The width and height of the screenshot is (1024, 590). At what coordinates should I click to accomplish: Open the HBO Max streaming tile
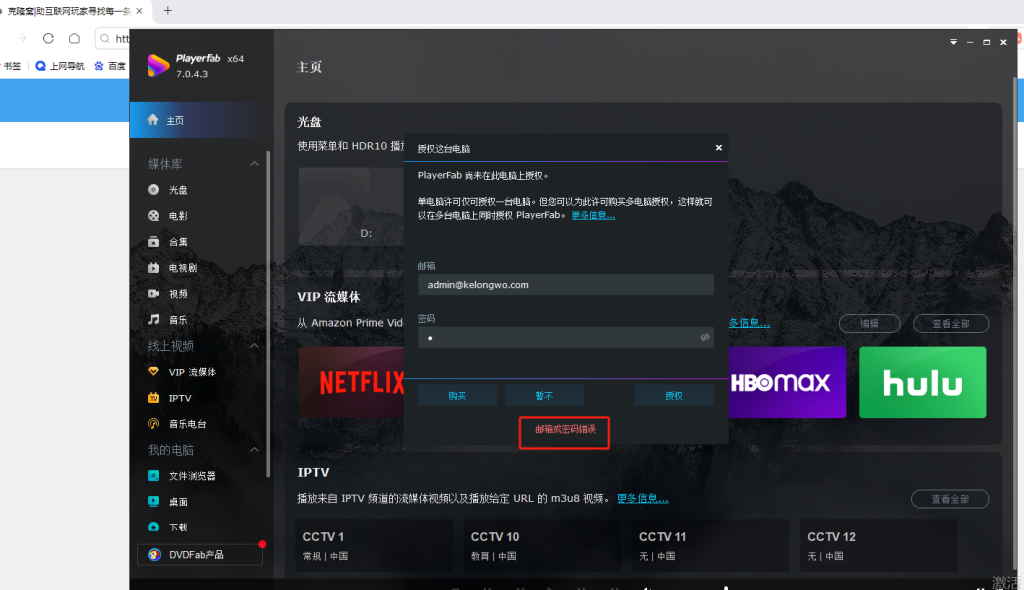[787, 382]
